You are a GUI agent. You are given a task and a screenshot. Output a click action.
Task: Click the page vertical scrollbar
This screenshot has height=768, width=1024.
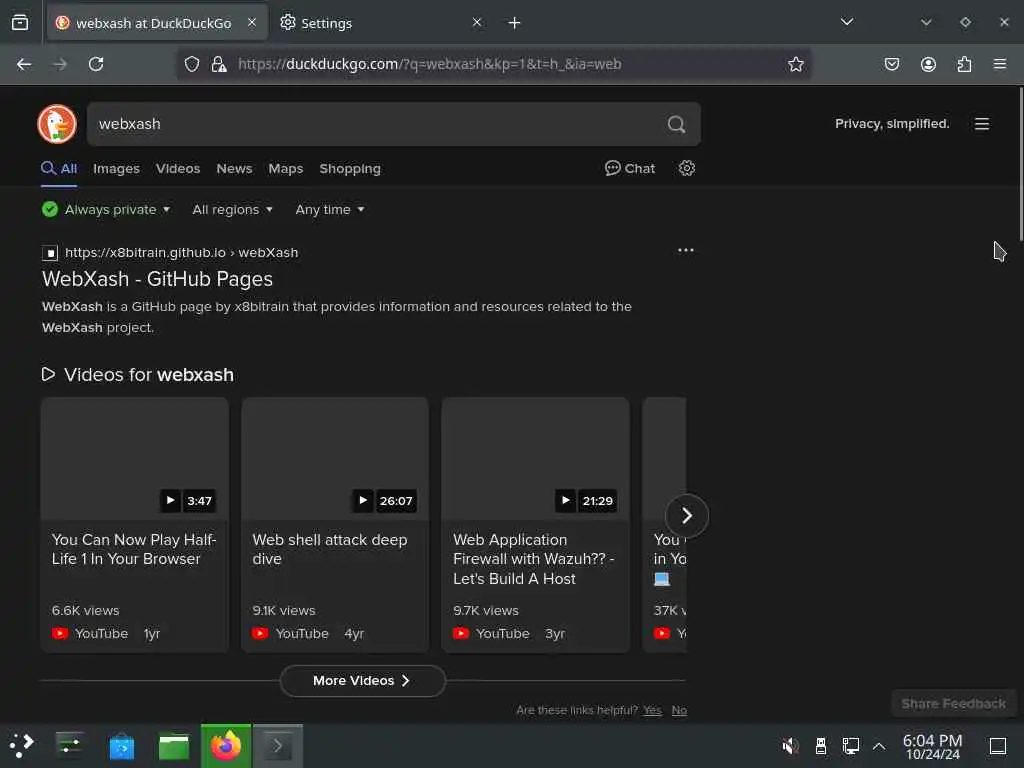pos(1021,163)
